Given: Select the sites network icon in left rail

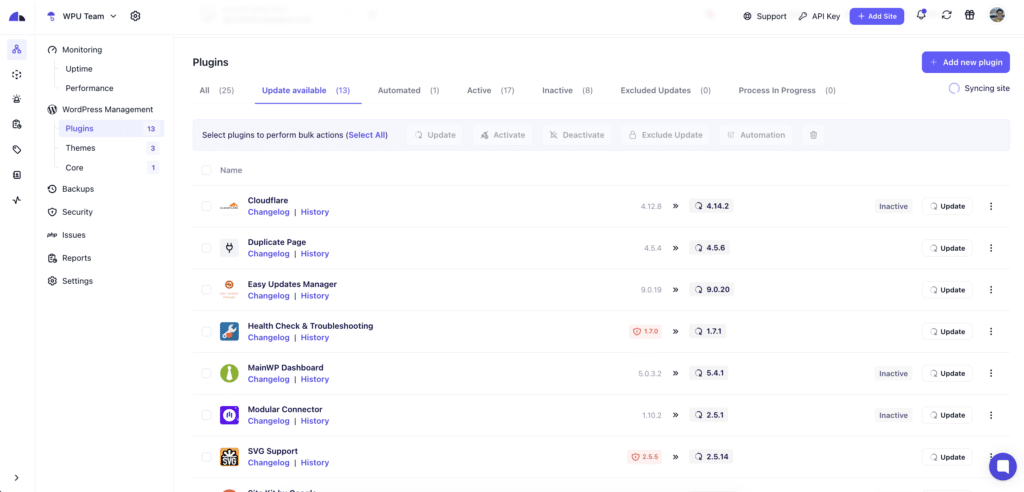Looking at the screenshot, I should pos(17,50).
